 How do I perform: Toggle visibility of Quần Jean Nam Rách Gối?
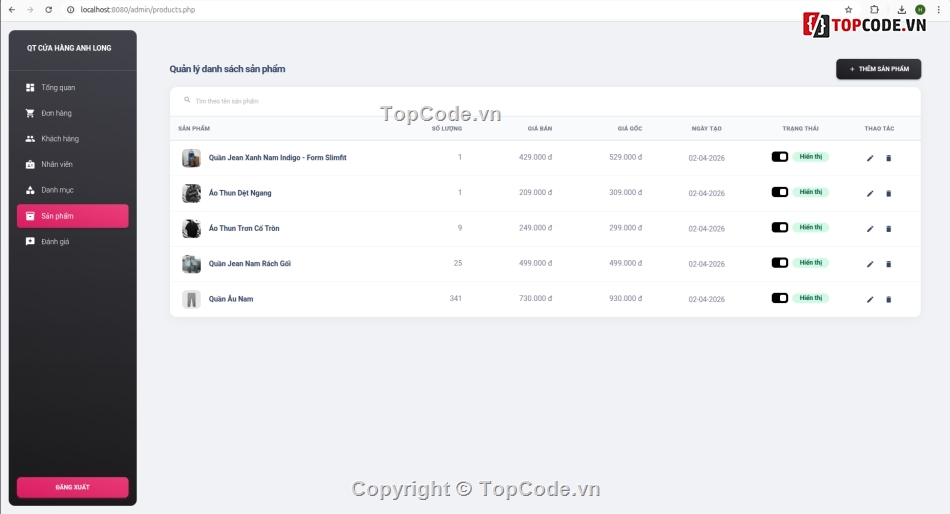click(x=780, y=262)
